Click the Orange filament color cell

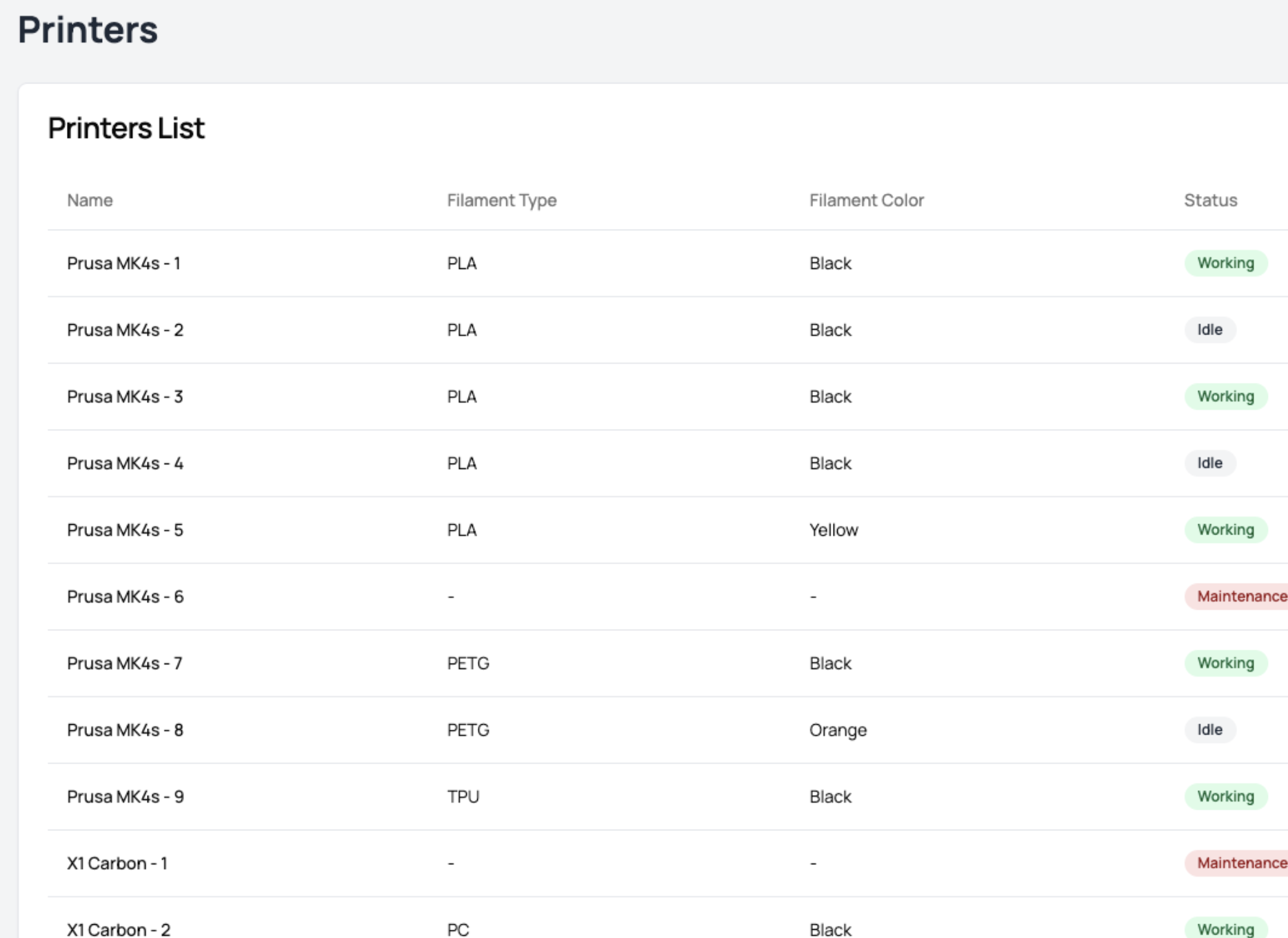(838, 730)
